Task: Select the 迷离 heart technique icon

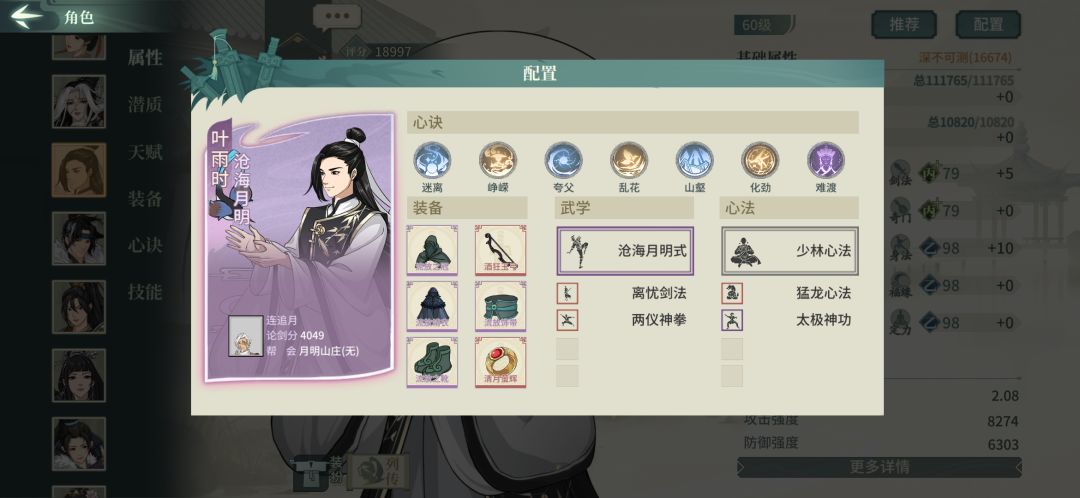Action: coord(432,160)
